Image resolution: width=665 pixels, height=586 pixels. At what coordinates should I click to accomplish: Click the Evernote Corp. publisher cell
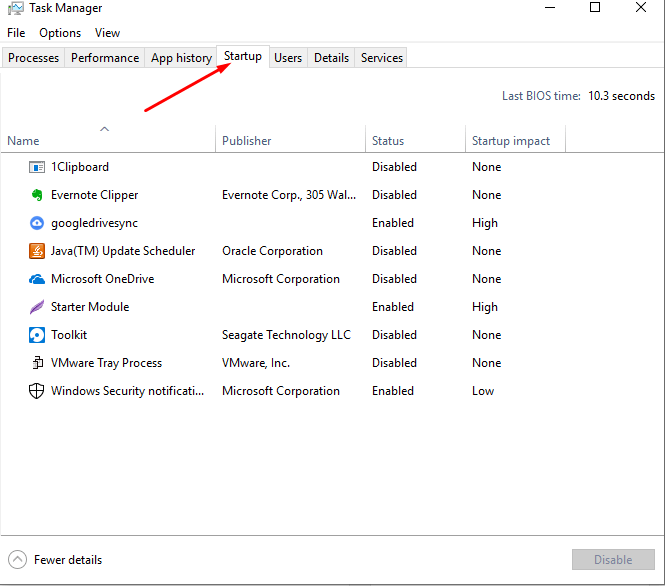click(289, 195)
